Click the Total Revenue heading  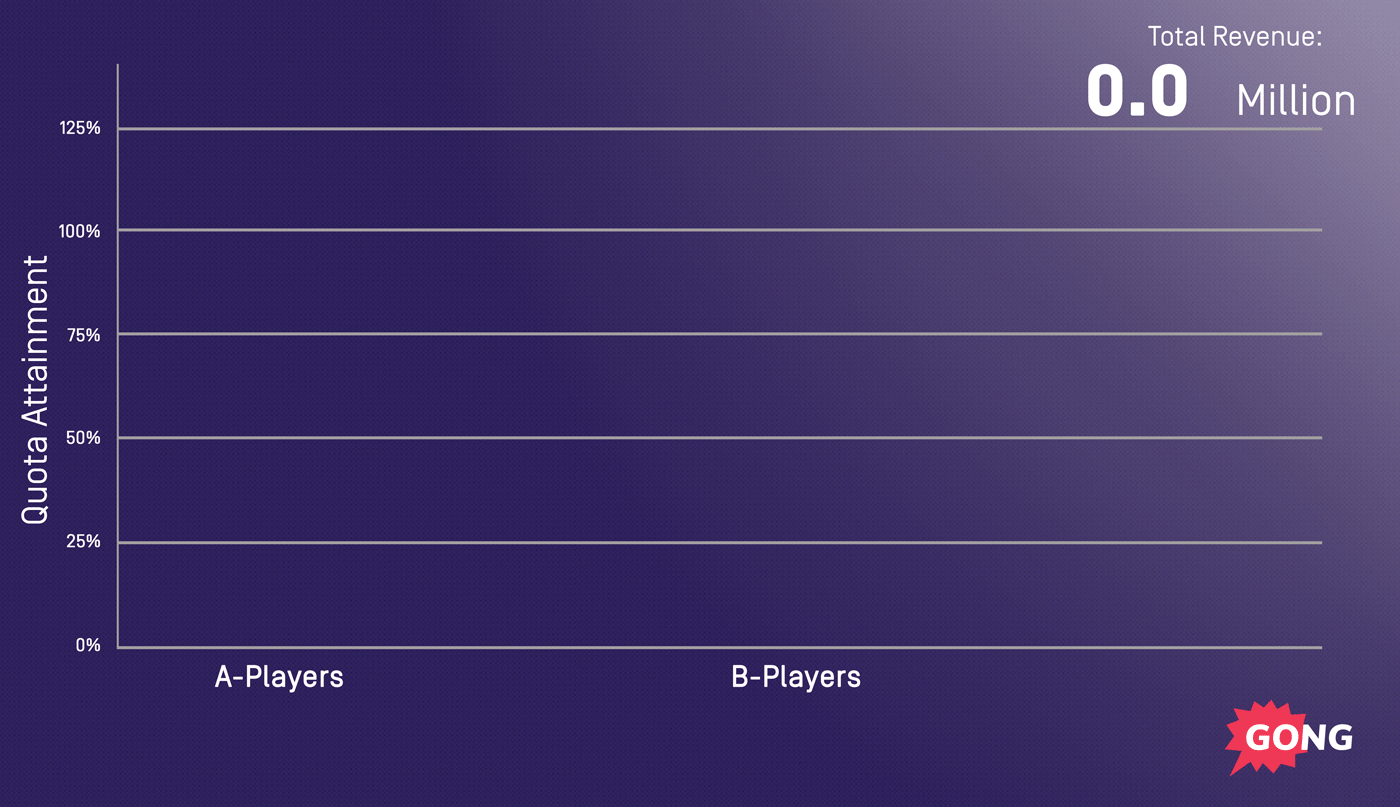1235,37
